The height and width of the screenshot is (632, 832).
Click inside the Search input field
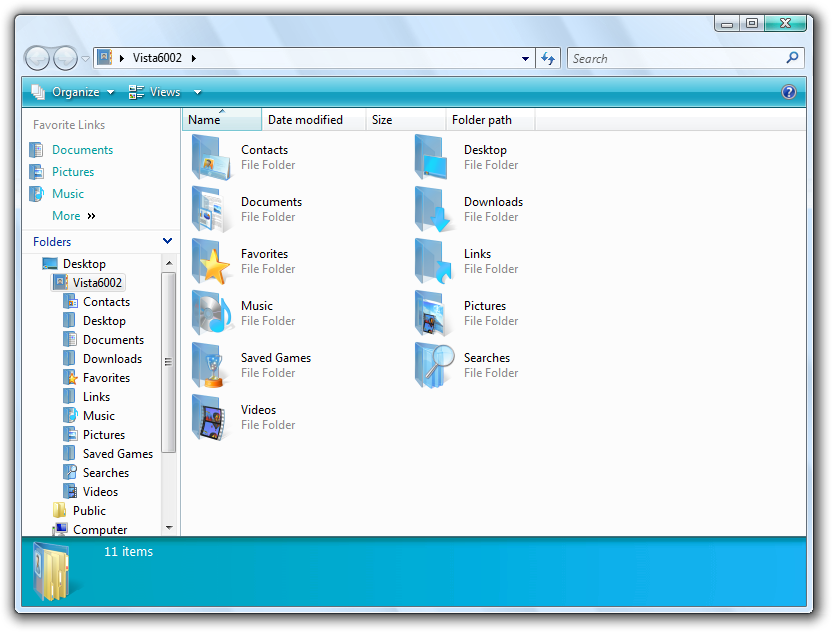675,59
